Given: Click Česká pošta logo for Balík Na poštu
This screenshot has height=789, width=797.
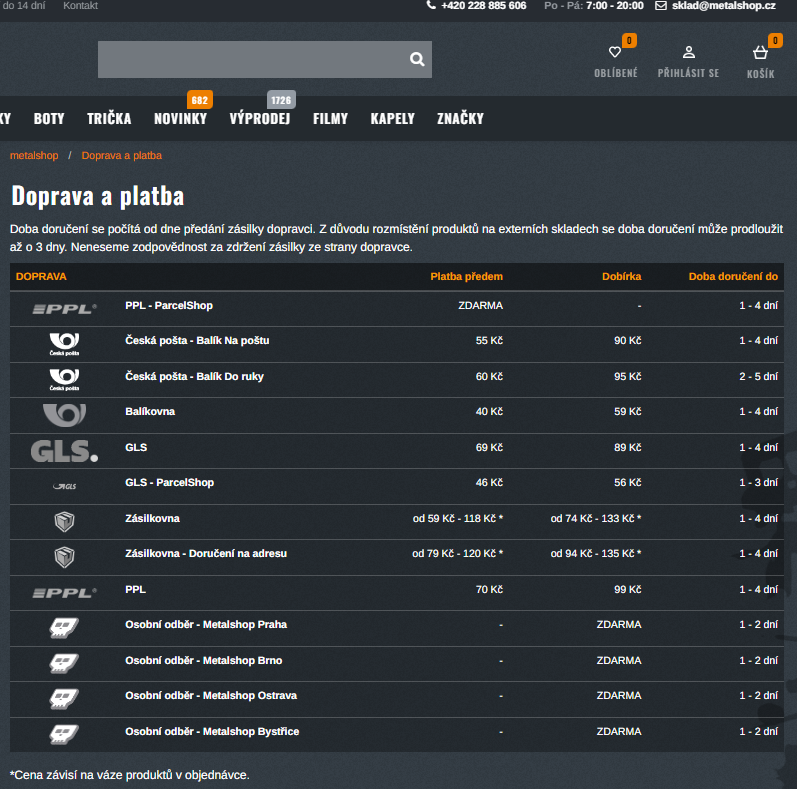Looking at the screenshot, I should coord(65,344).
